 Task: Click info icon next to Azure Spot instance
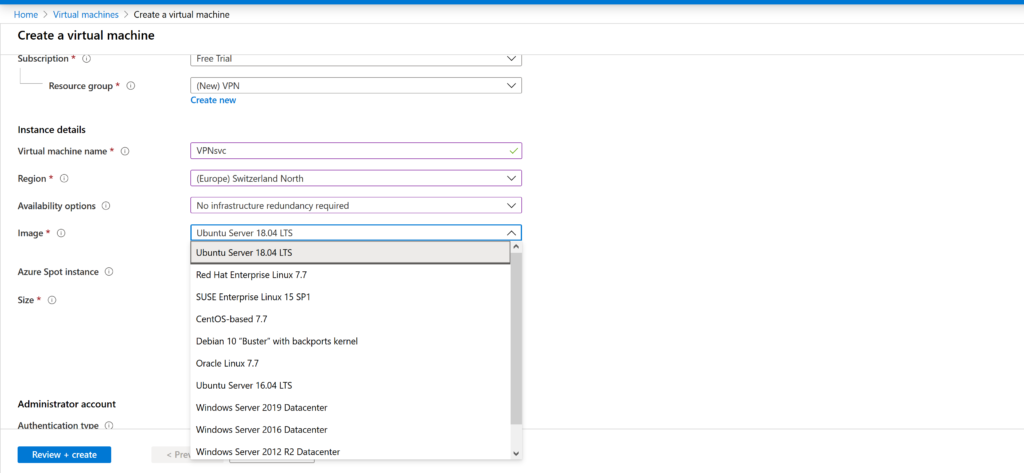(x=109, y=272)
